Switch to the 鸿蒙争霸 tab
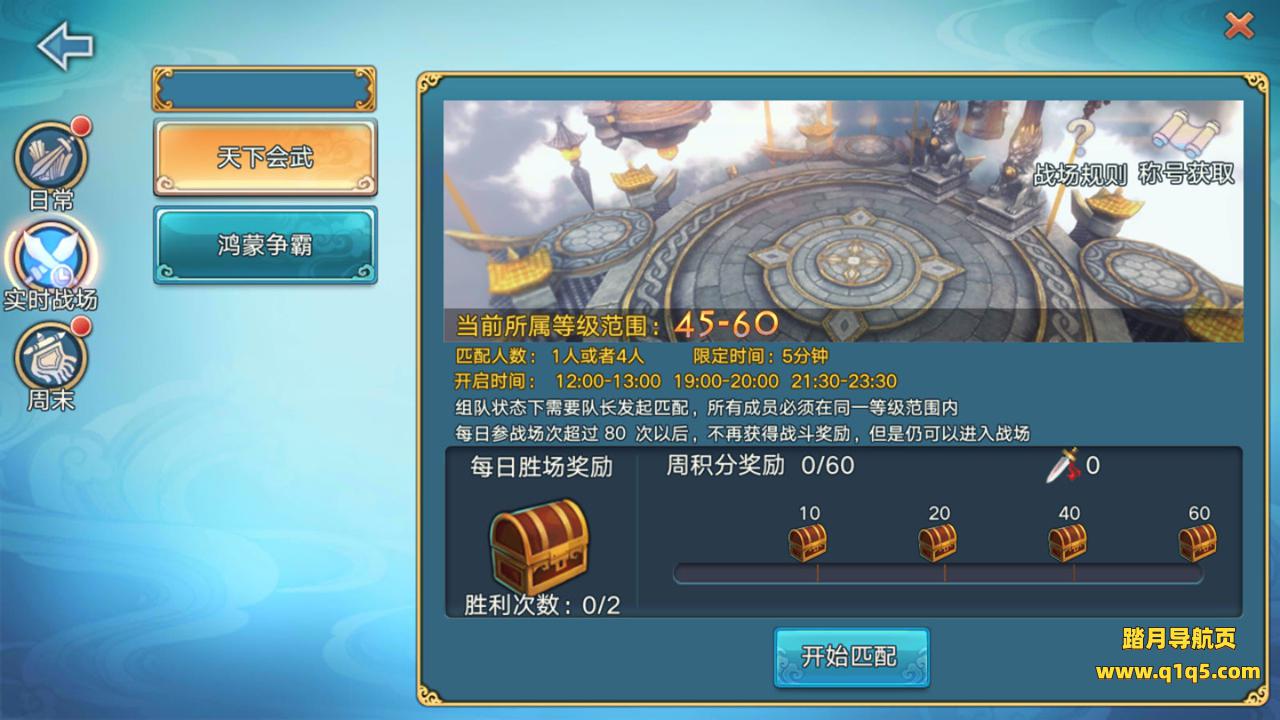This screenshot has width=1280, height=720. pos(265,245)
